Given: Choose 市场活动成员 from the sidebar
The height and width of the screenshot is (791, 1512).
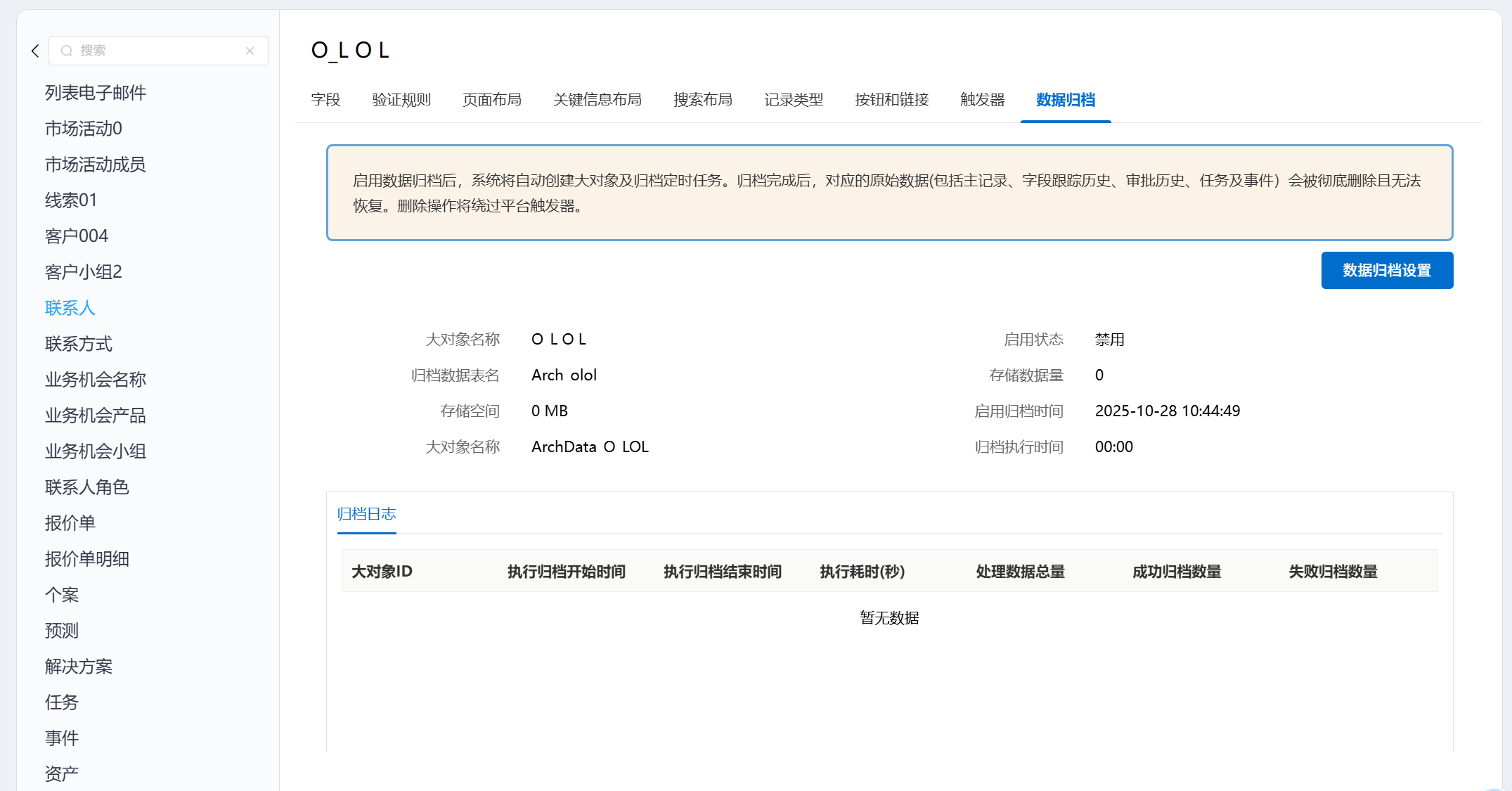Looking at the screenshot, I should (95, 165).
